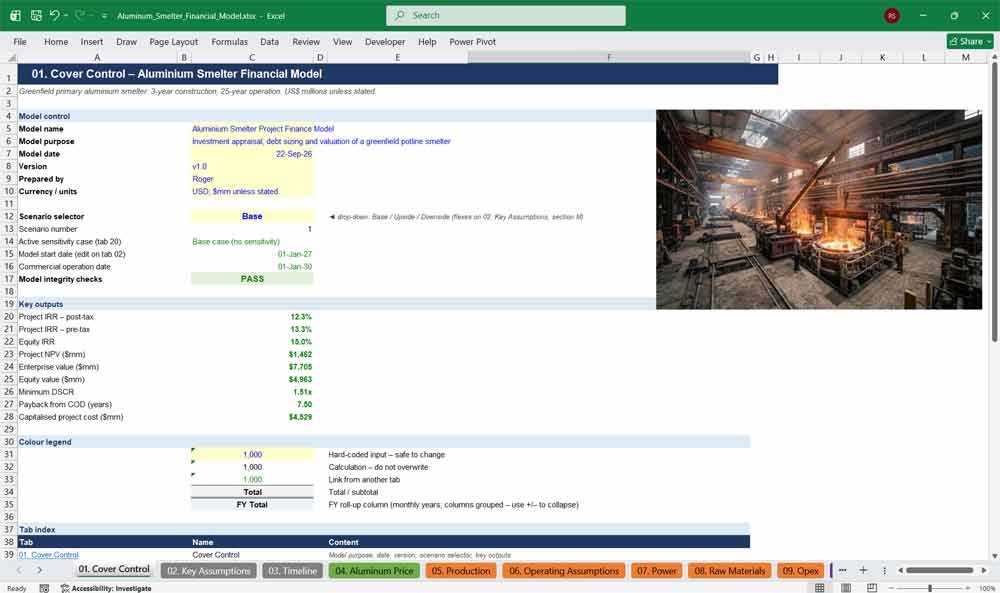
Task: Open the Data ribbon tab
Action: point(269,41)
